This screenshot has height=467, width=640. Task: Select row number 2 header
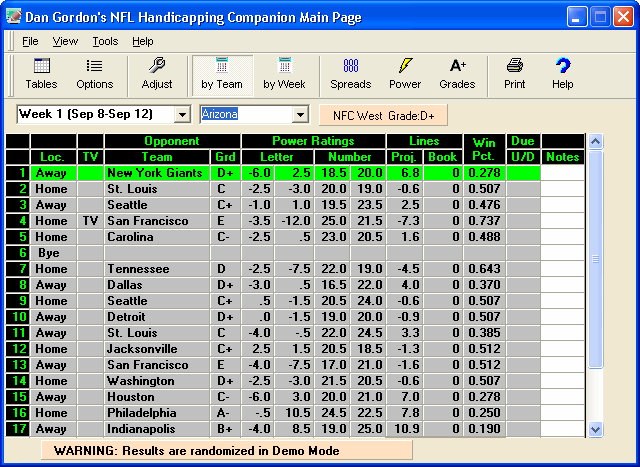coord(18,189)
